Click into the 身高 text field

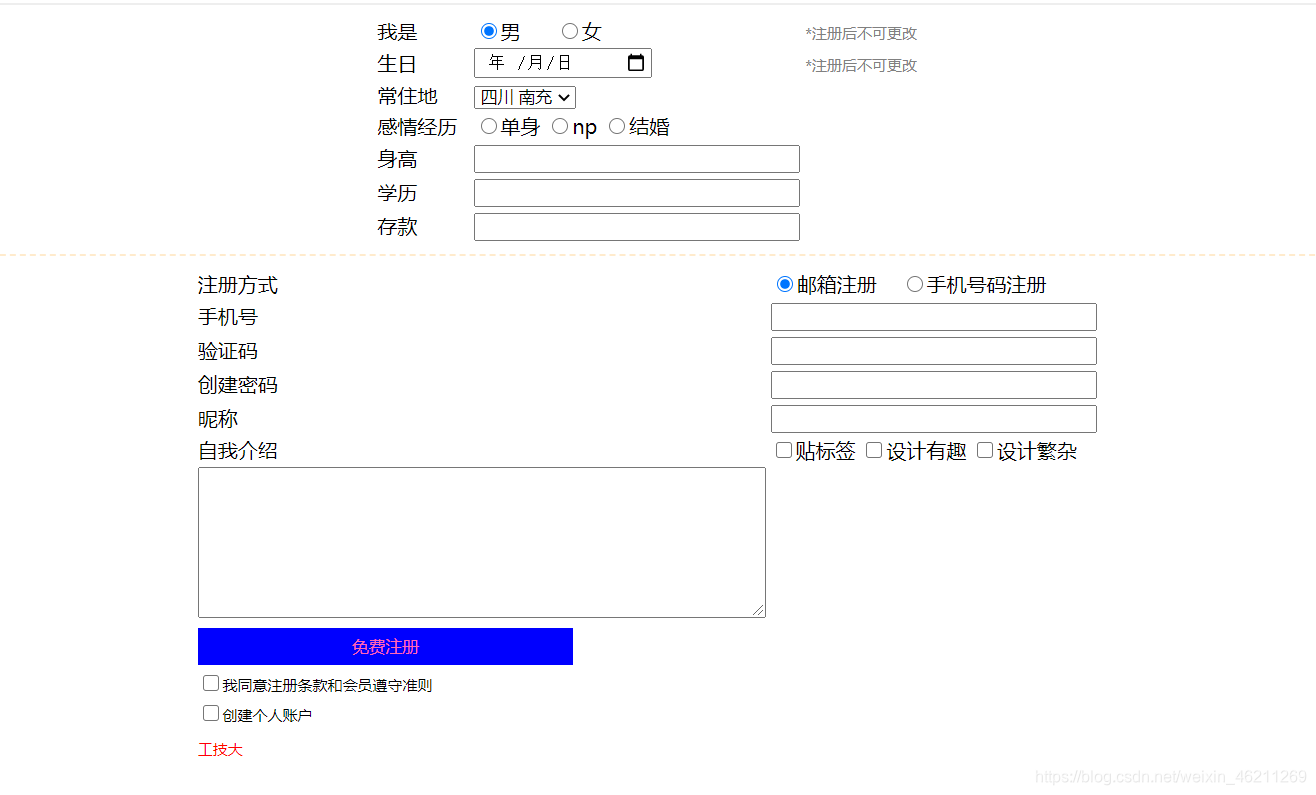pos(637,159)
